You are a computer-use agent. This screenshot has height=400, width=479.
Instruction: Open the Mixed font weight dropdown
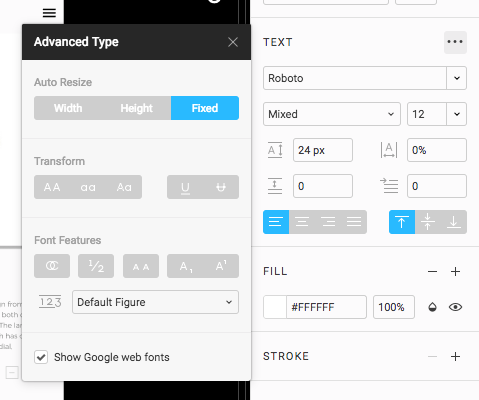332,114
